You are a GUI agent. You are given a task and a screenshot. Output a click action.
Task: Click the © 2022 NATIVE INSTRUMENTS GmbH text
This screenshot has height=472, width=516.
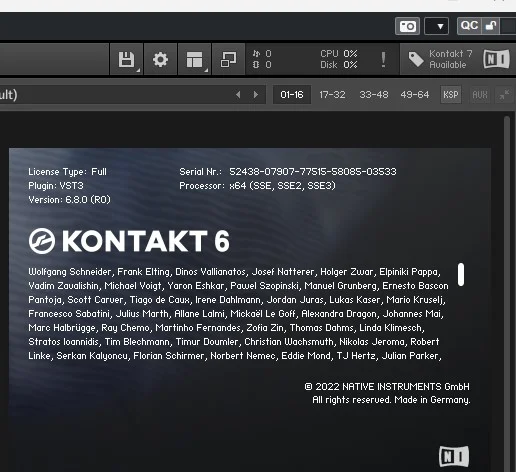tap(387, 387)
